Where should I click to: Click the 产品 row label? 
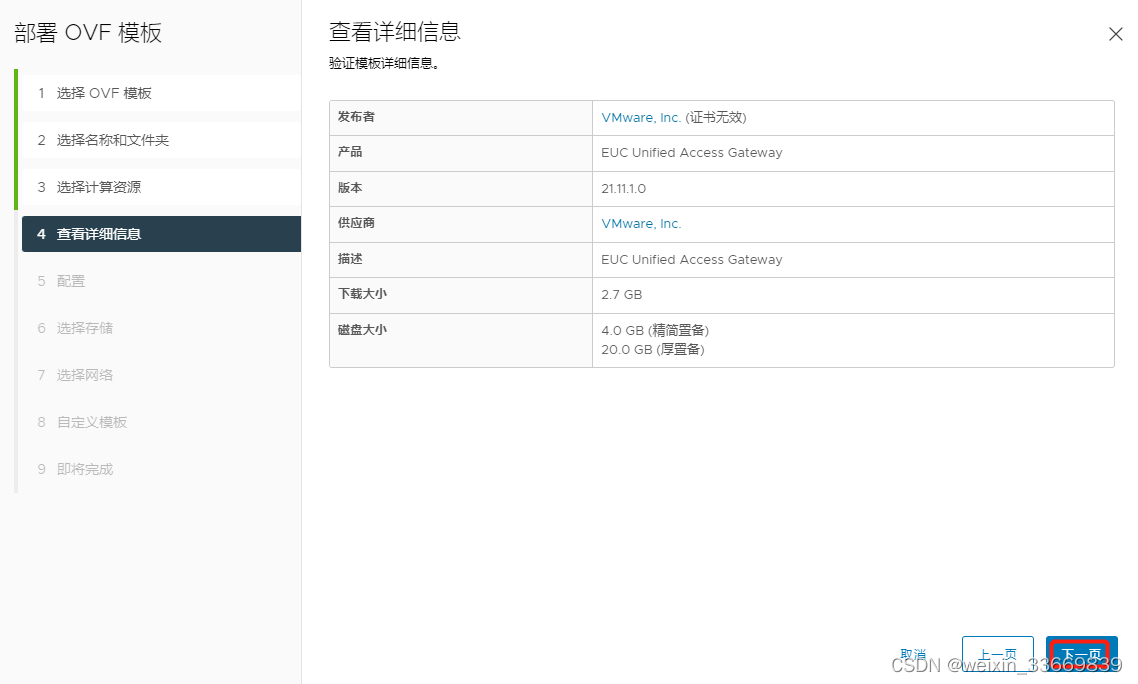pos(350,152)
